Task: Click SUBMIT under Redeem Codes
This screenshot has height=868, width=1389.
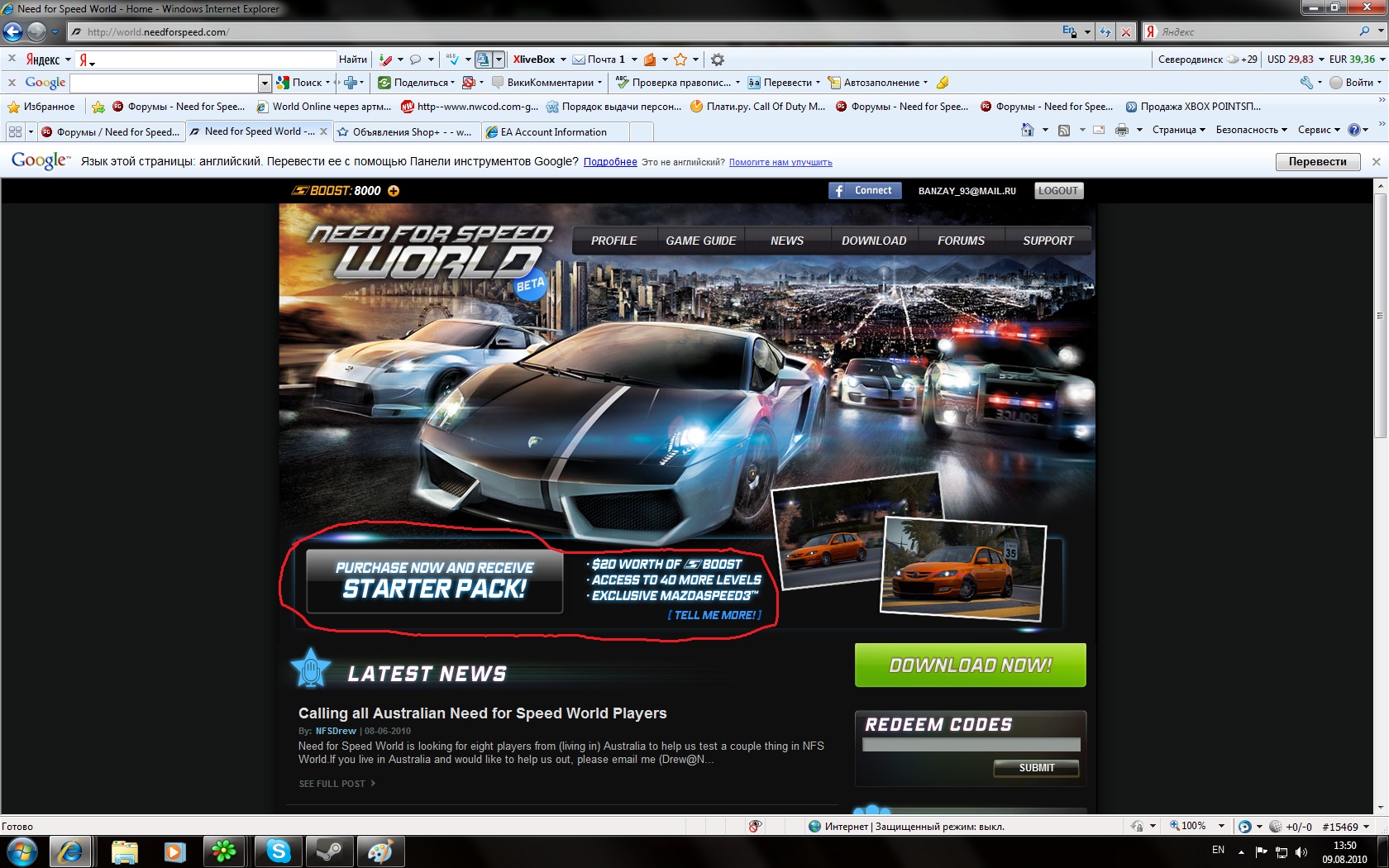Action: tap(1036, 768)
